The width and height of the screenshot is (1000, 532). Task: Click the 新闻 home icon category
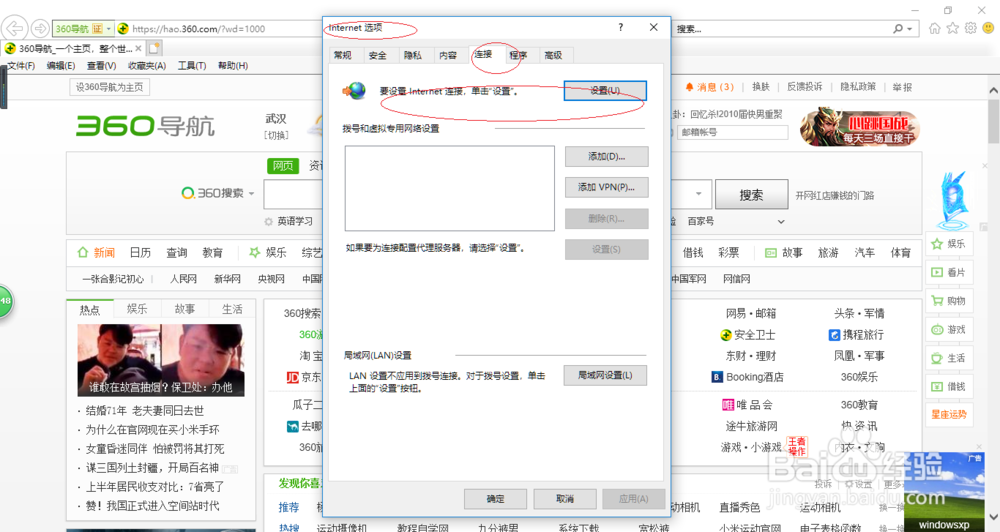pyautogui.click(x=82, y=253)
